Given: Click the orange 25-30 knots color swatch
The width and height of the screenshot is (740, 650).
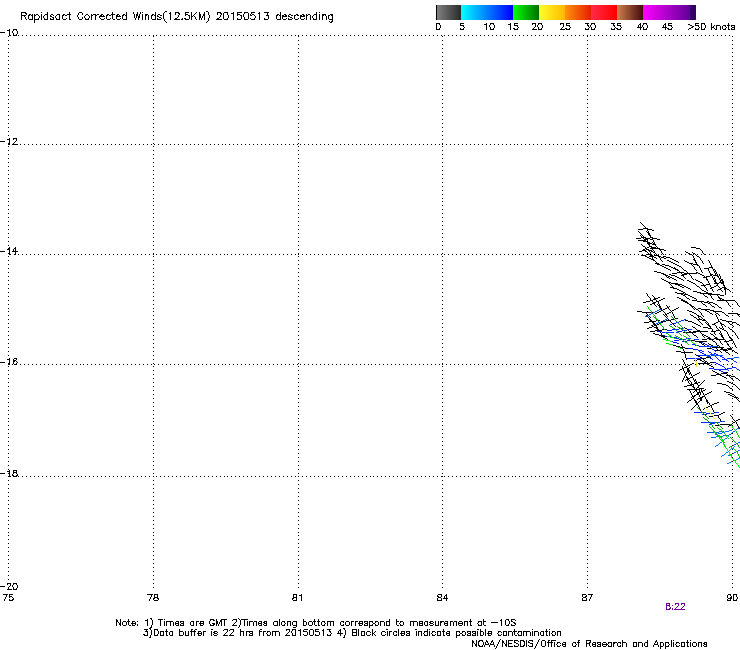Looking at the screenshot, I should (x=578, y=12).
